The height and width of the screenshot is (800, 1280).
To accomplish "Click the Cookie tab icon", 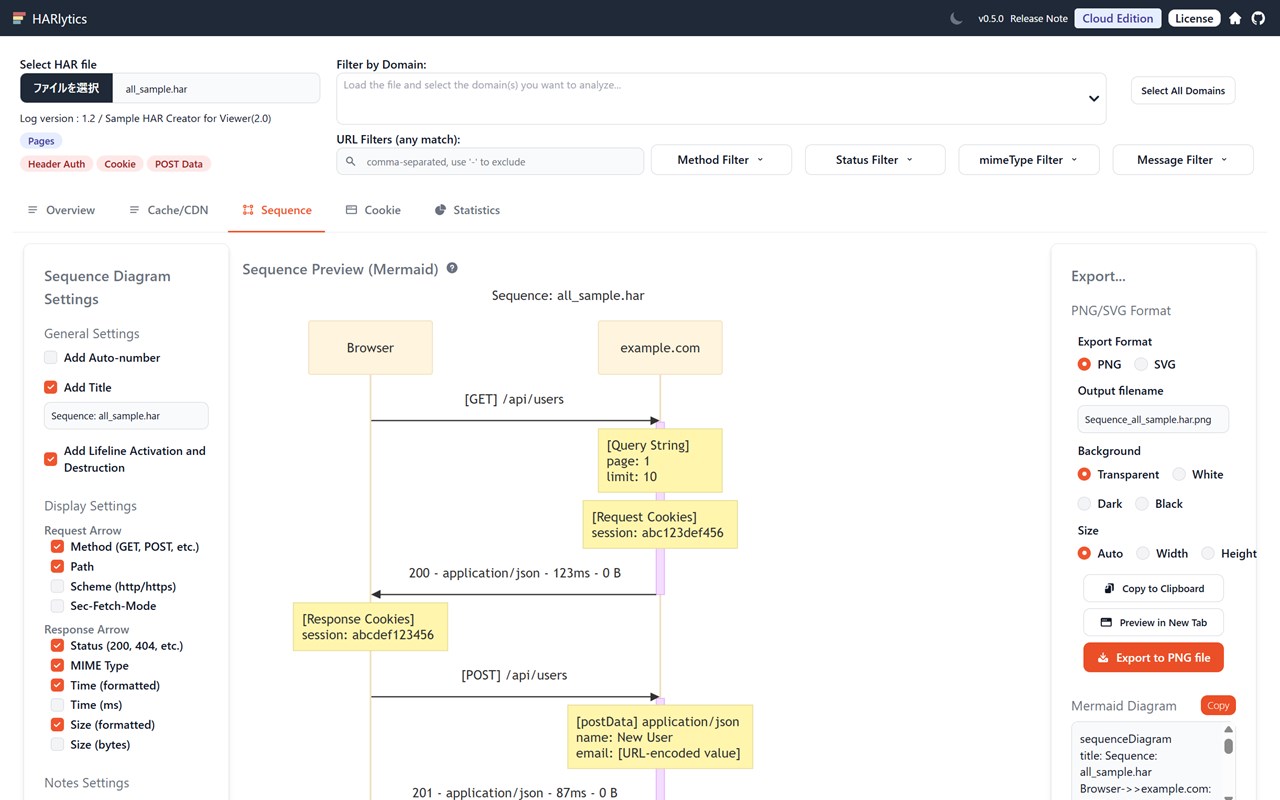I will tap(351, 210).
